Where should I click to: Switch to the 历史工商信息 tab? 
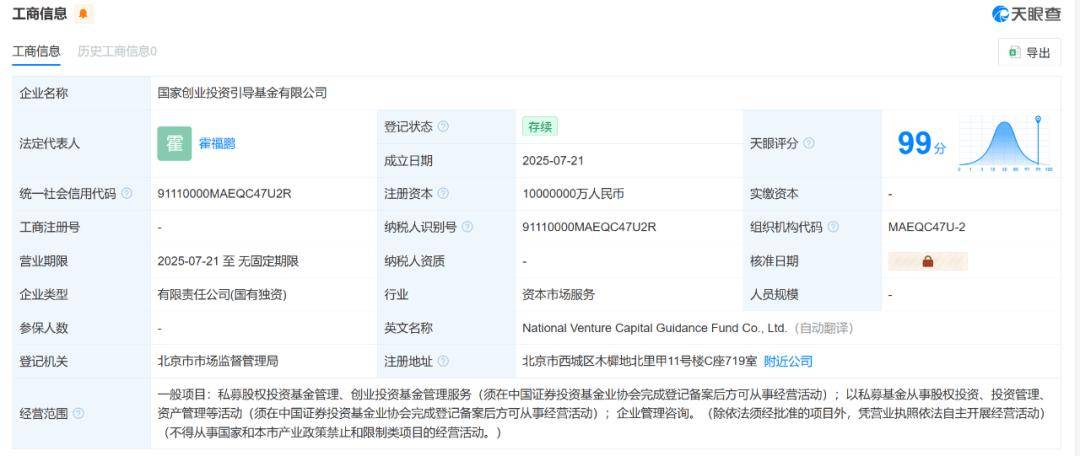click(116, 51)
